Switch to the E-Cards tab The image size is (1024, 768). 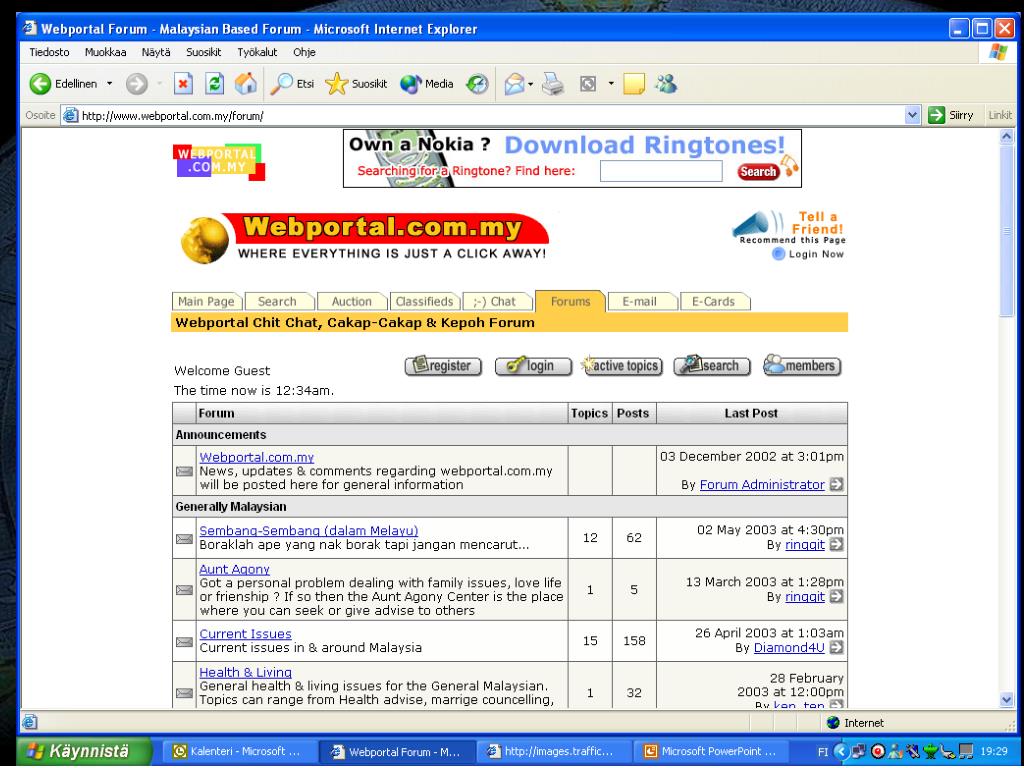pyautogui.click(x=714, y=302)
